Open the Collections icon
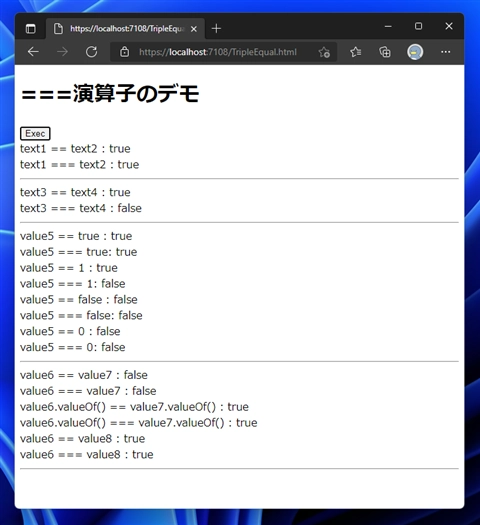 (x=385, y=52)
